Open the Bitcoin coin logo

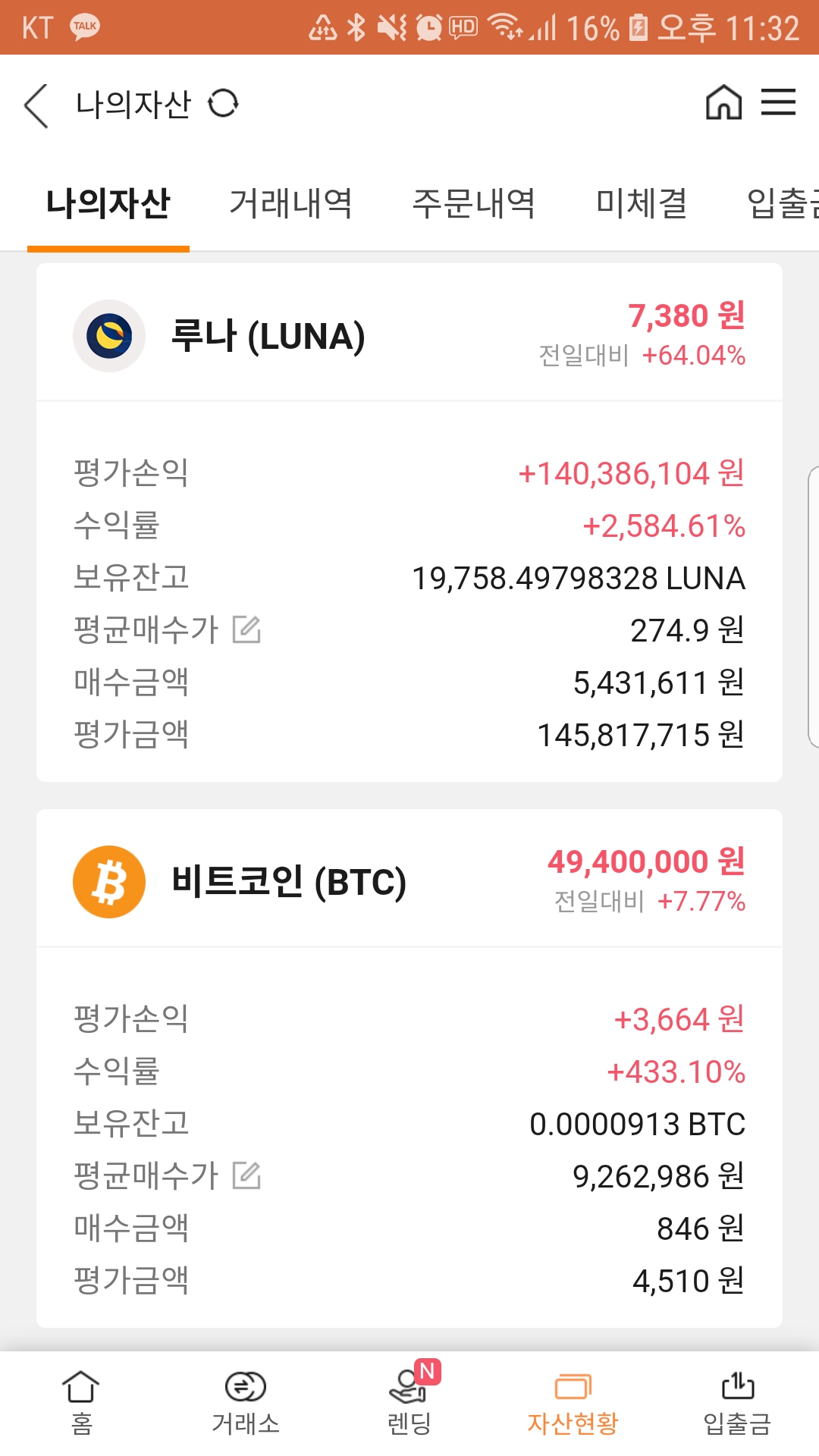click(x=109, y=882)
